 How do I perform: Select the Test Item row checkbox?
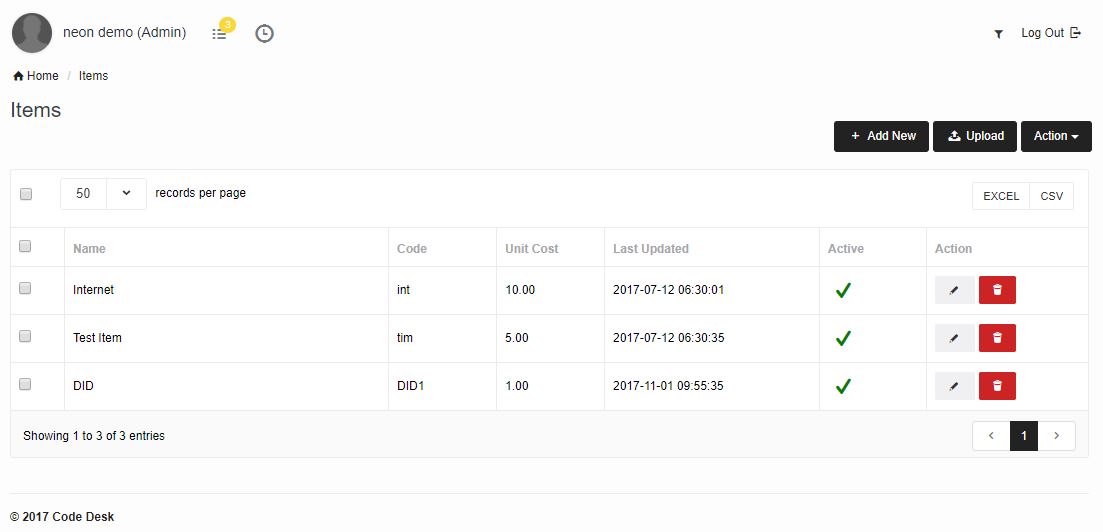[26, 336]
